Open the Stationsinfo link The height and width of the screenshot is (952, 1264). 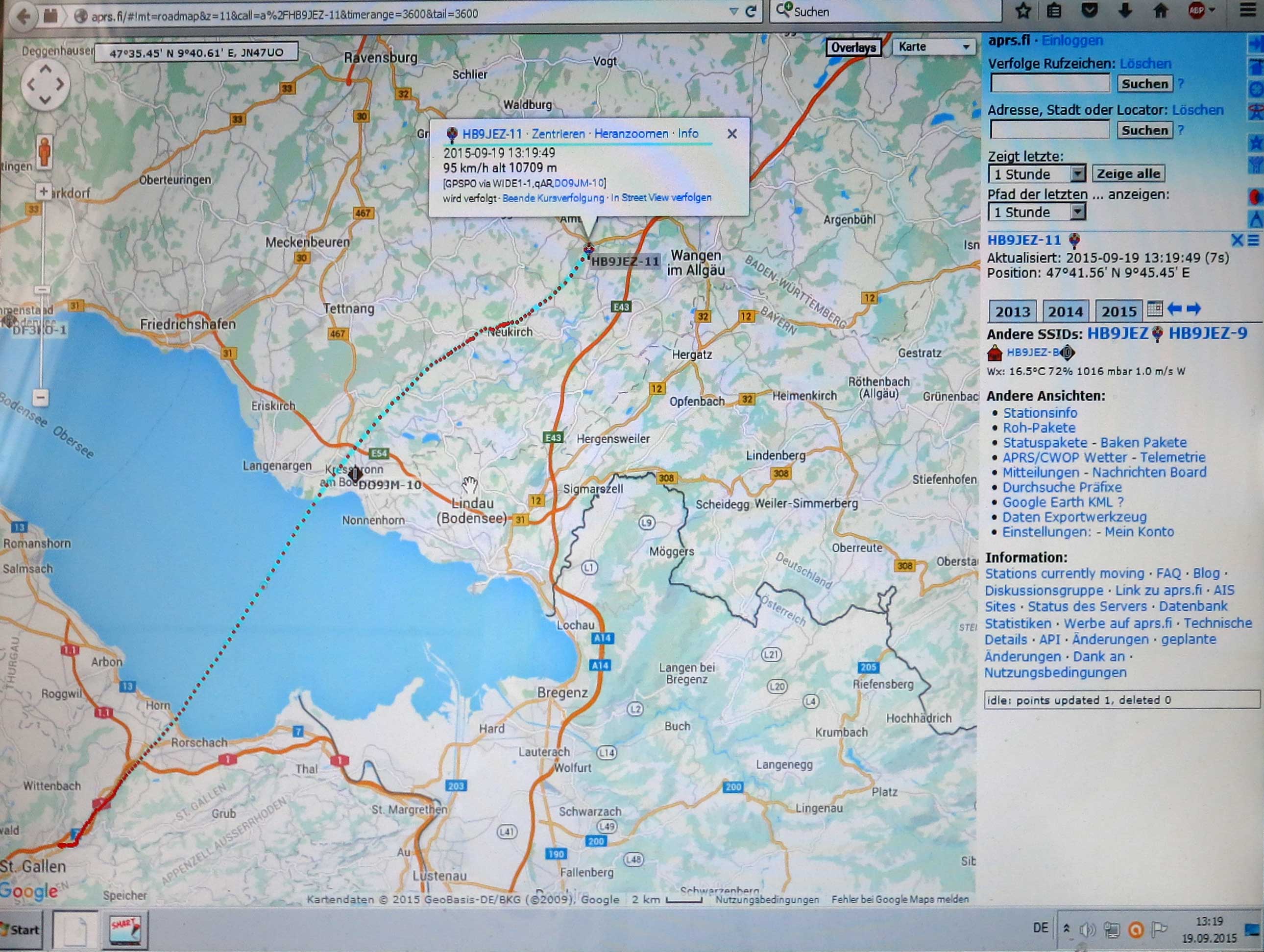(1040, 413)
